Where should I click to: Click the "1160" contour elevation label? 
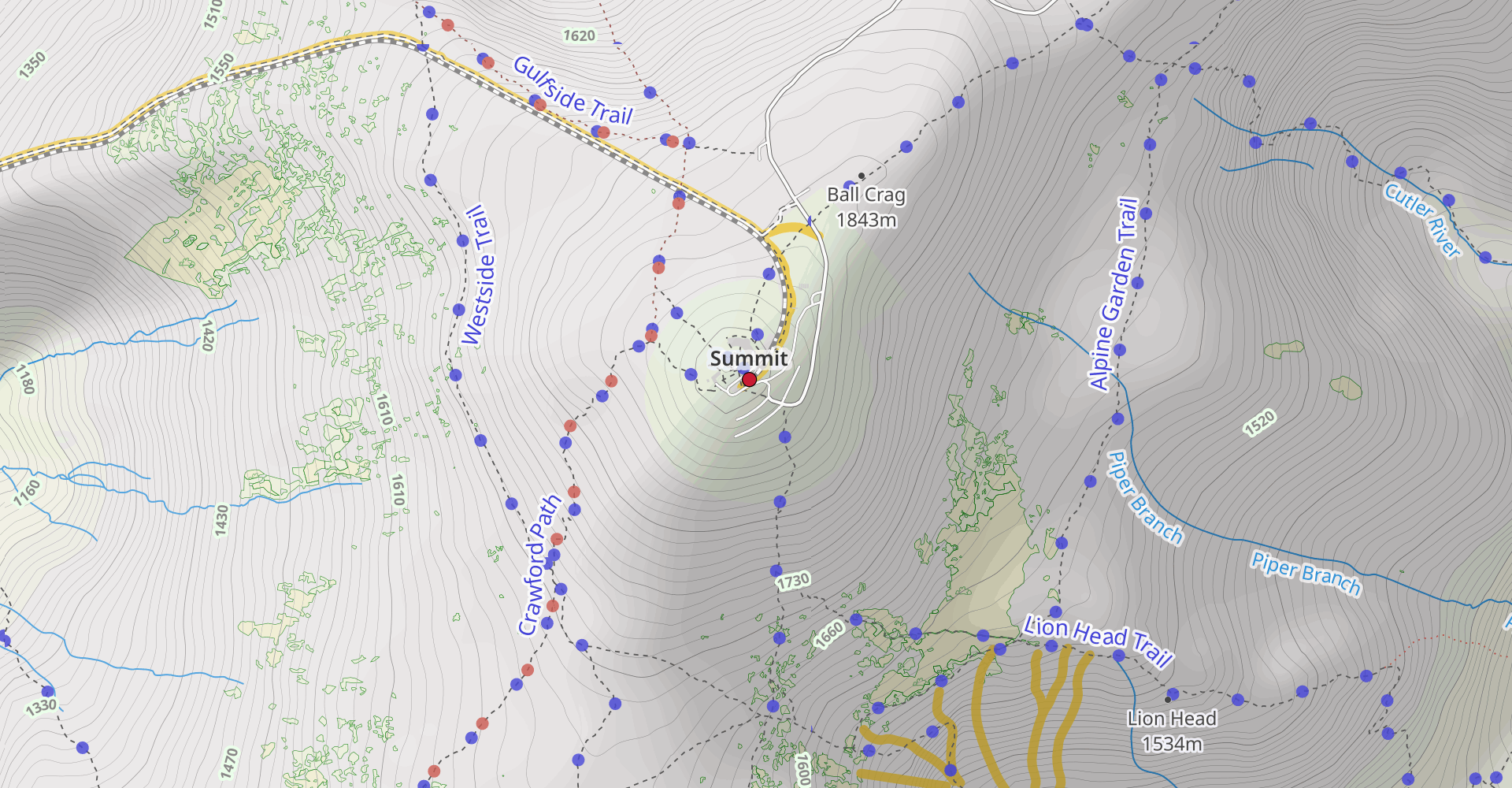tap(27, 492)
